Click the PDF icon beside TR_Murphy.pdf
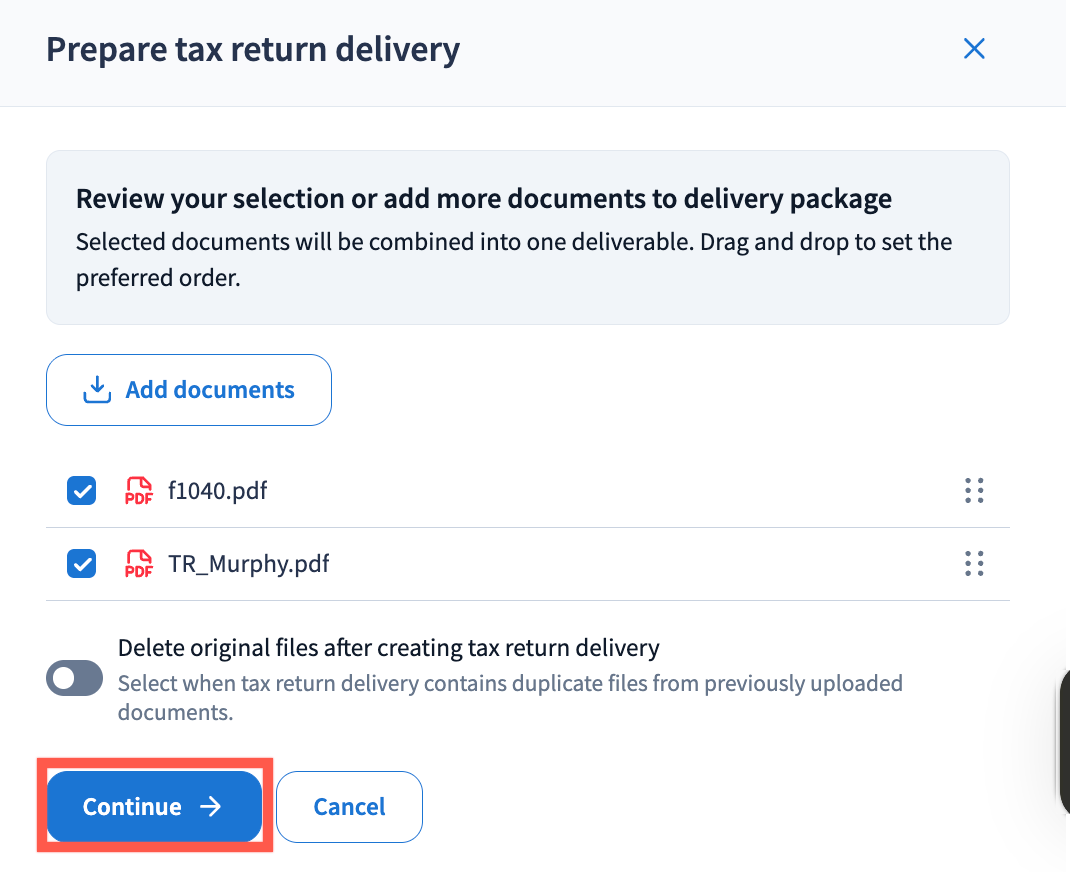The height and width of the screenshot is (872, 1070). pyautogui.click(x=138, y=564)
